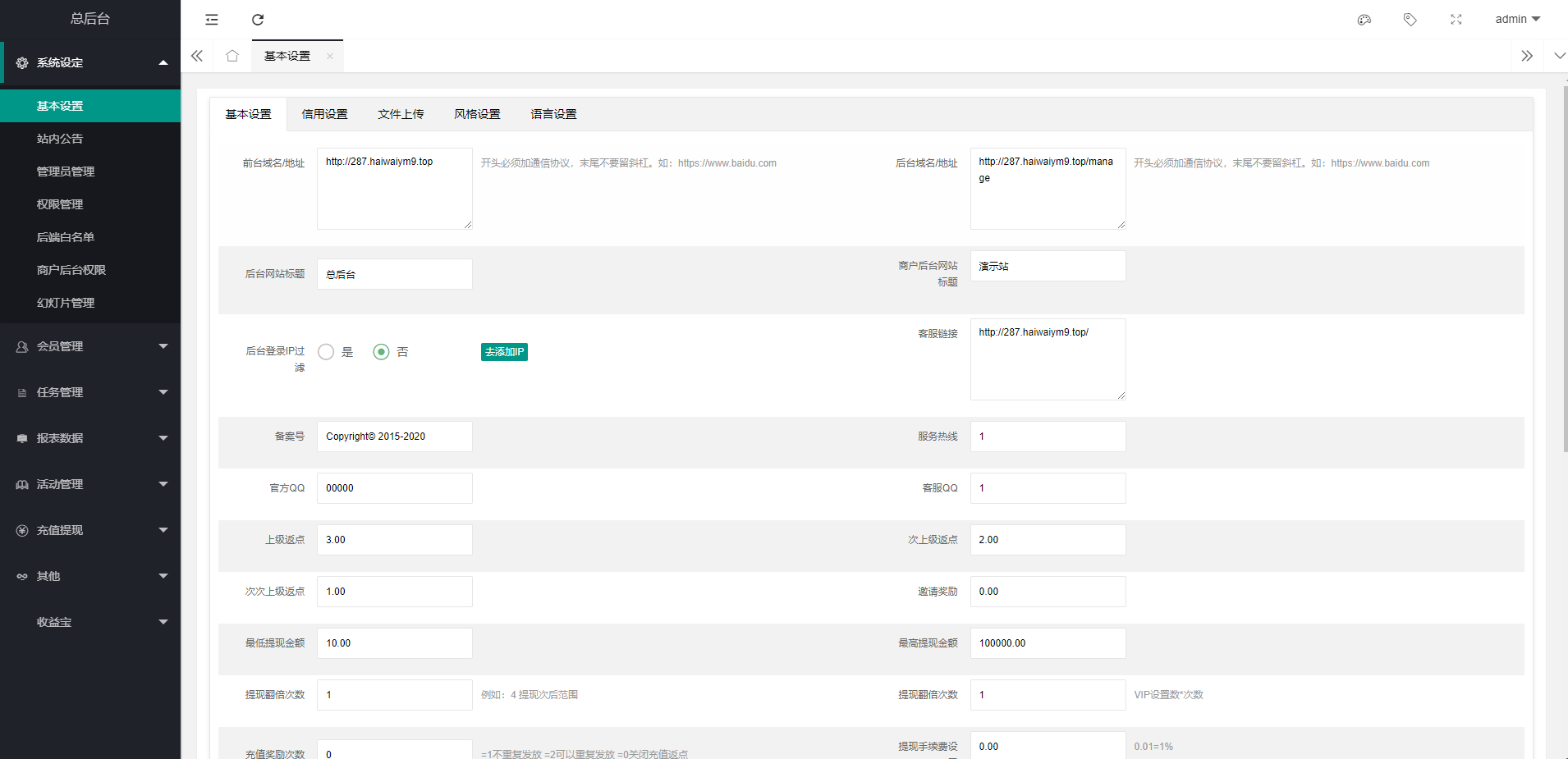
Task: Click the refresh icon in the top bar
Action: (x=258, y=20)
